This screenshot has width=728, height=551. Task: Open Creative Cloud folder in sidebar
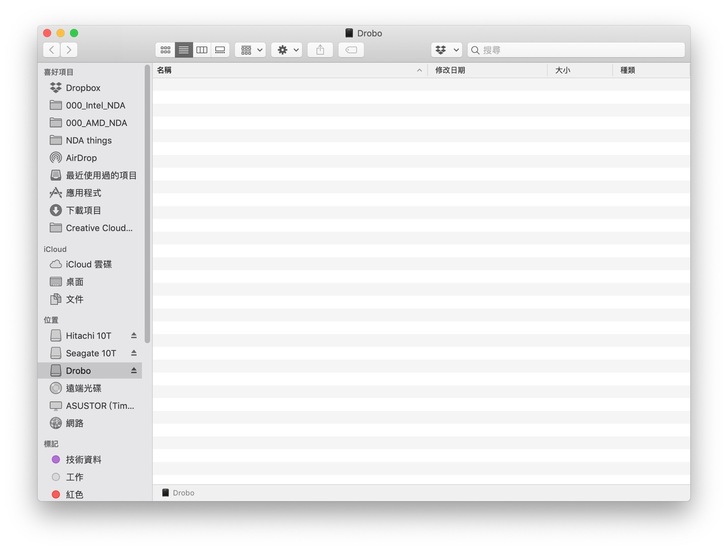[x=90, y=228]
